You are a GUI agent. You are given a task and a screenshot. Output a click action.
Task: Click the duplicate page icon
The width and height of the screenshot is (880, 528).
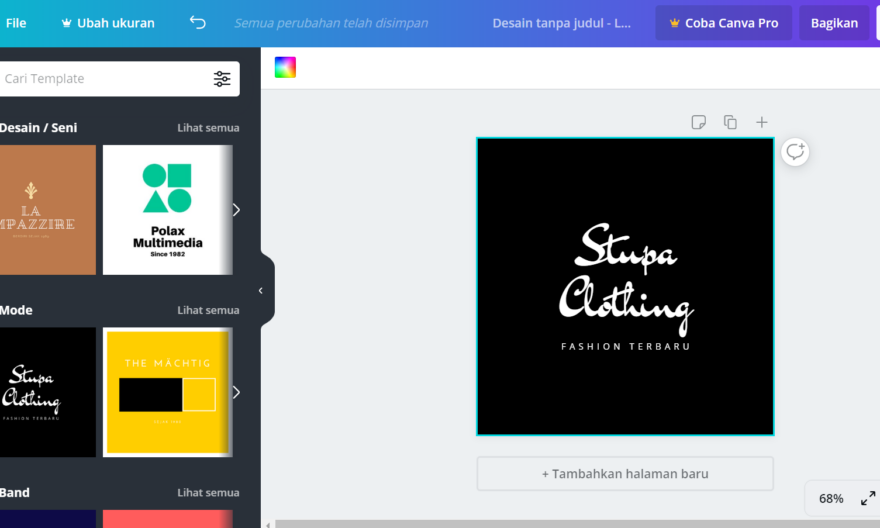730,122
